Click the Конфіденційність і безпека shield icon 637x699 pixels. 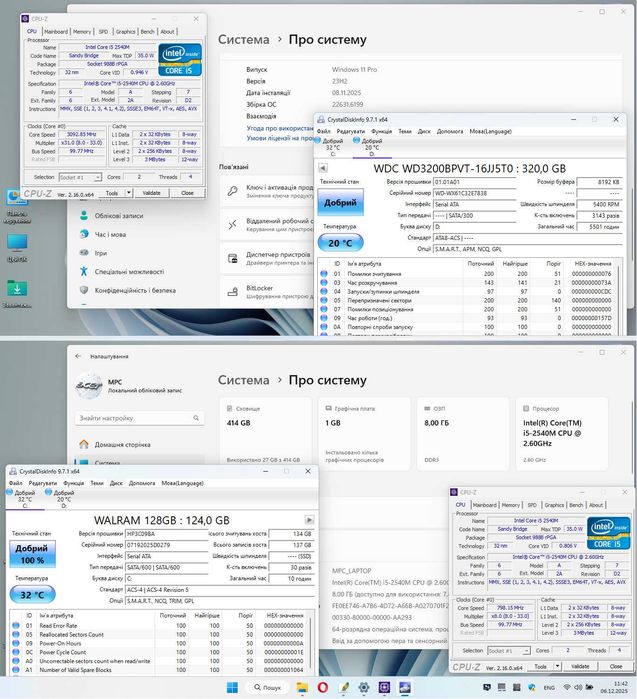(84, 290)
